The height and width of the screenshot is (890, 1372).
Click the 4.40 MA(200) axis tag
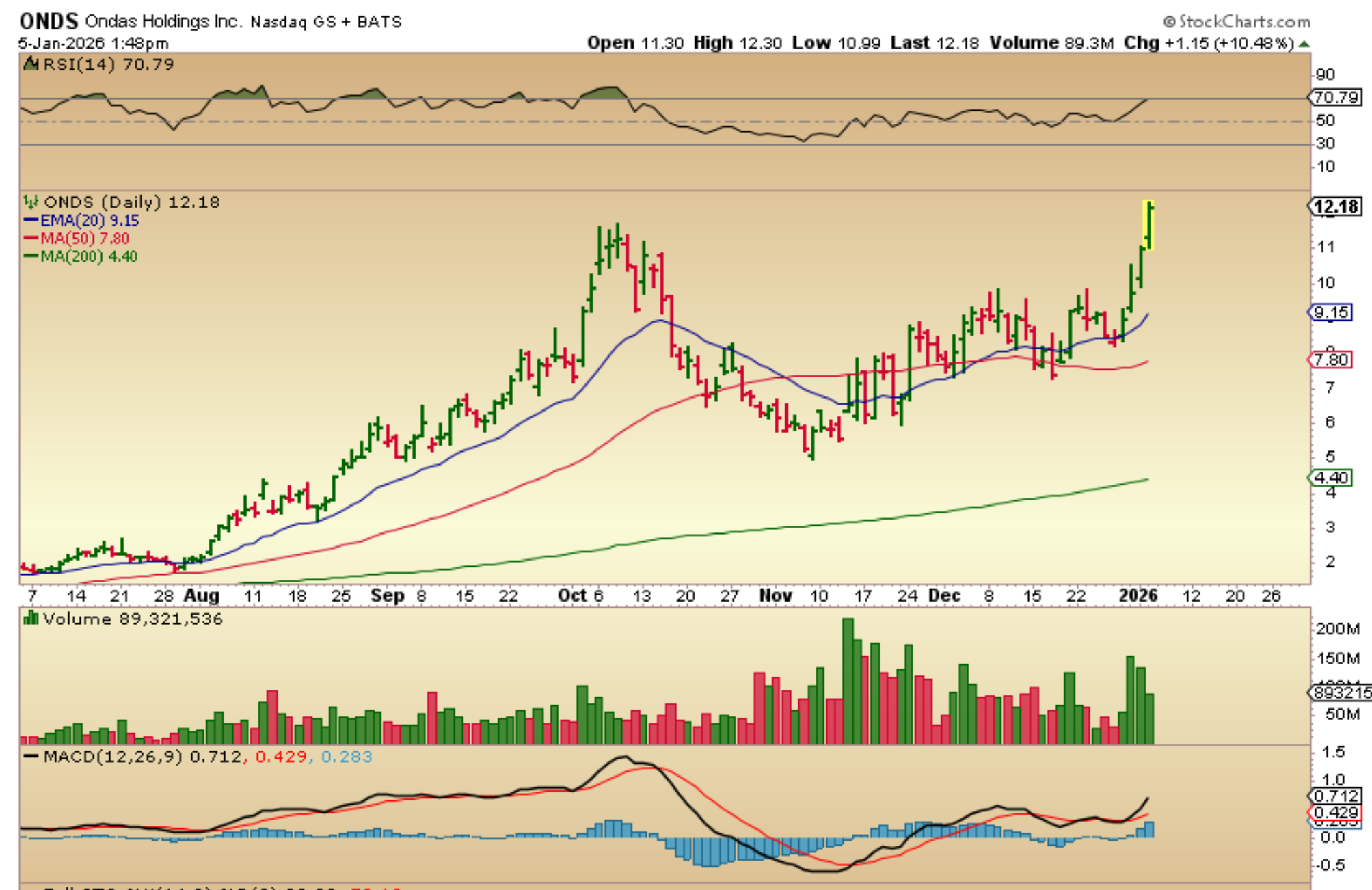1330,478
